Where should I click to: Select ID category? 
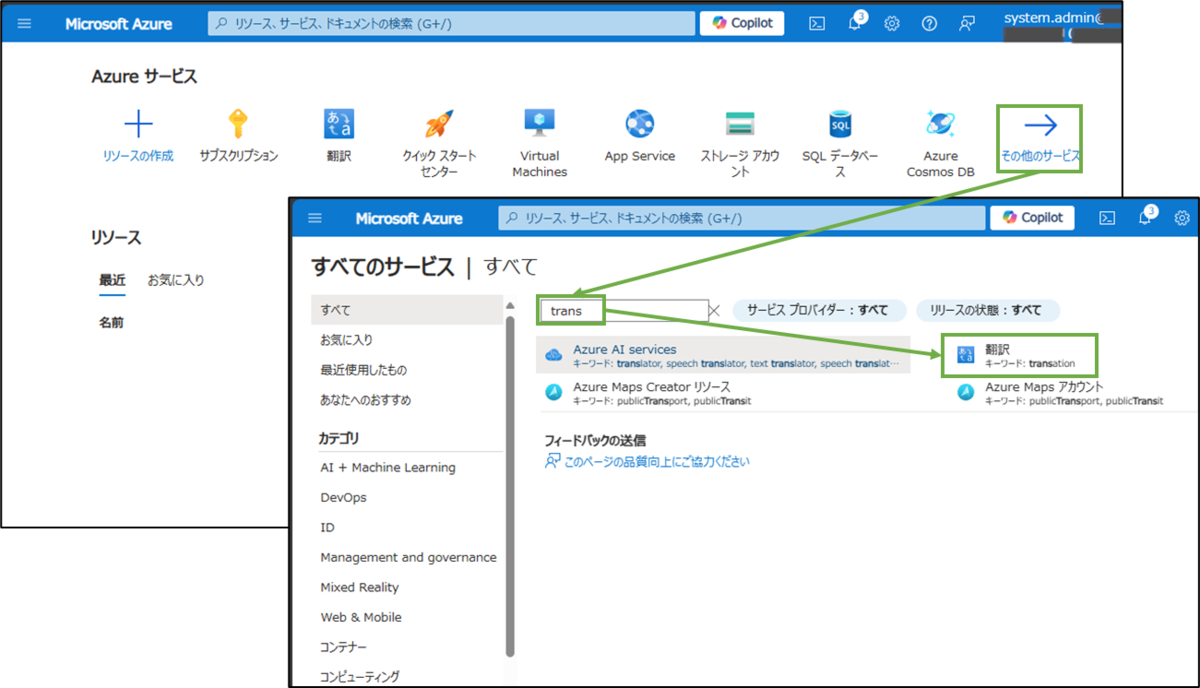[327, 528]
